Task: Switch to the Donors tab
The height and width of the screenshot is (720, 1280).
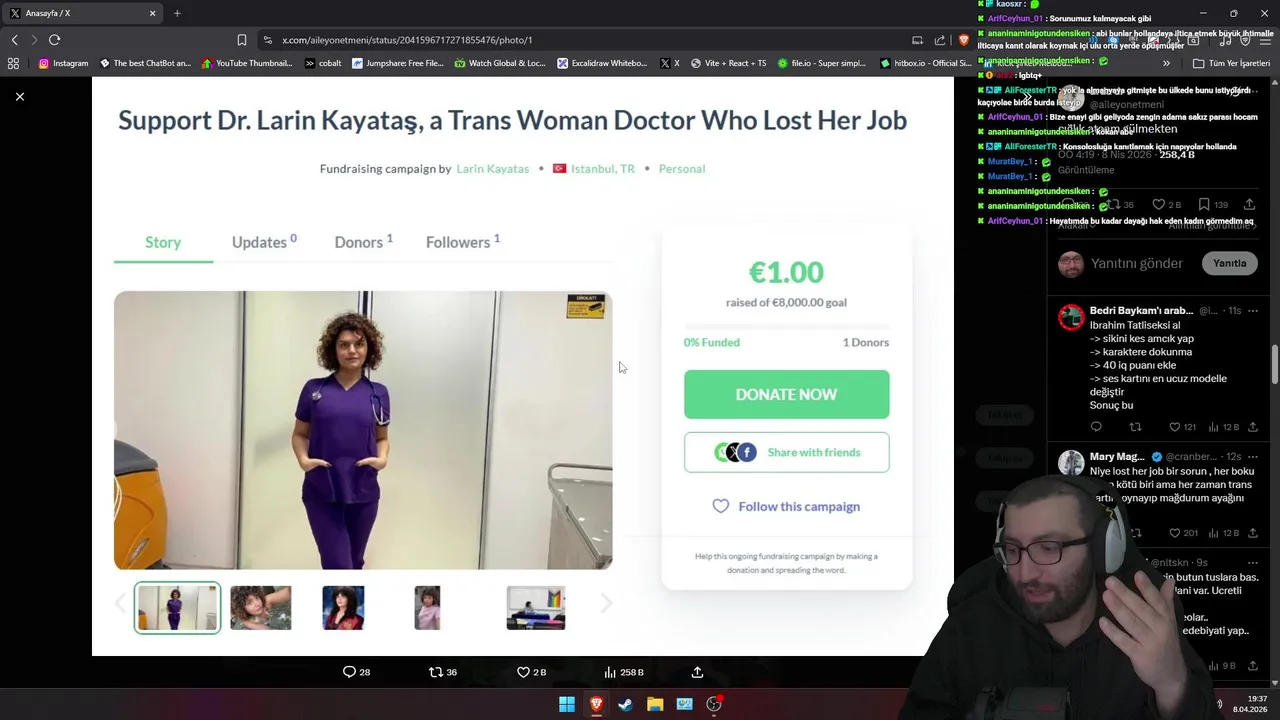Action: (x=363, y=242)
